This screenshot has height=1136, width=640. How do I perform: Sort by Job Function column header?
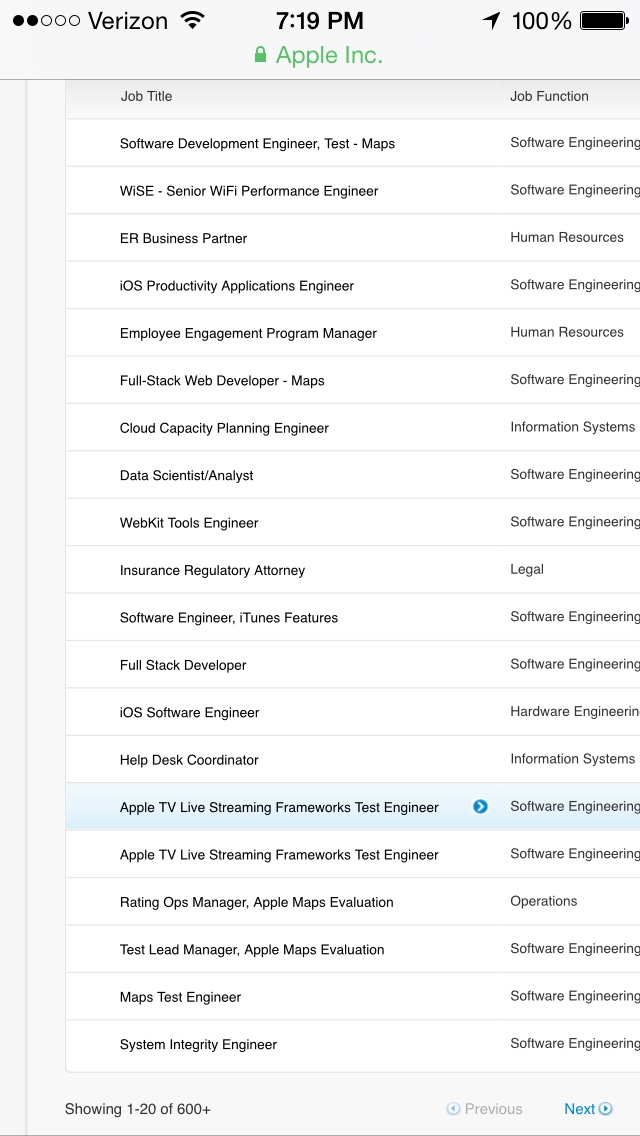[549, 97]
